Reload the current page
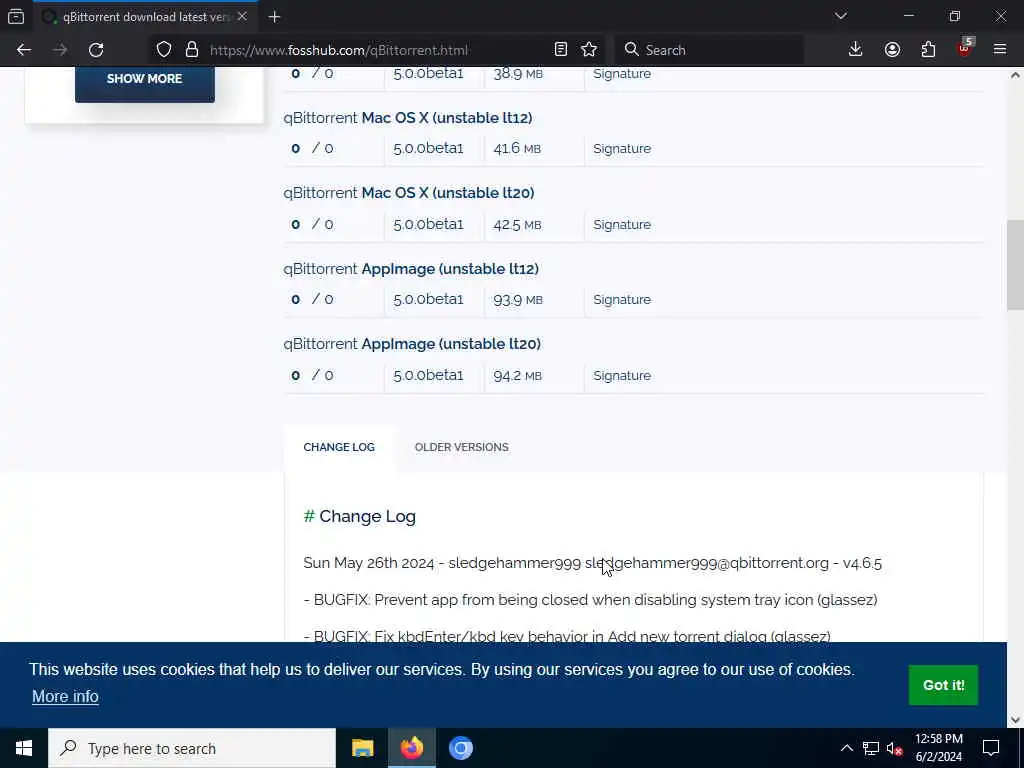Image resolution: width=1024 pixels, height=768 pixels. [96, 50]
